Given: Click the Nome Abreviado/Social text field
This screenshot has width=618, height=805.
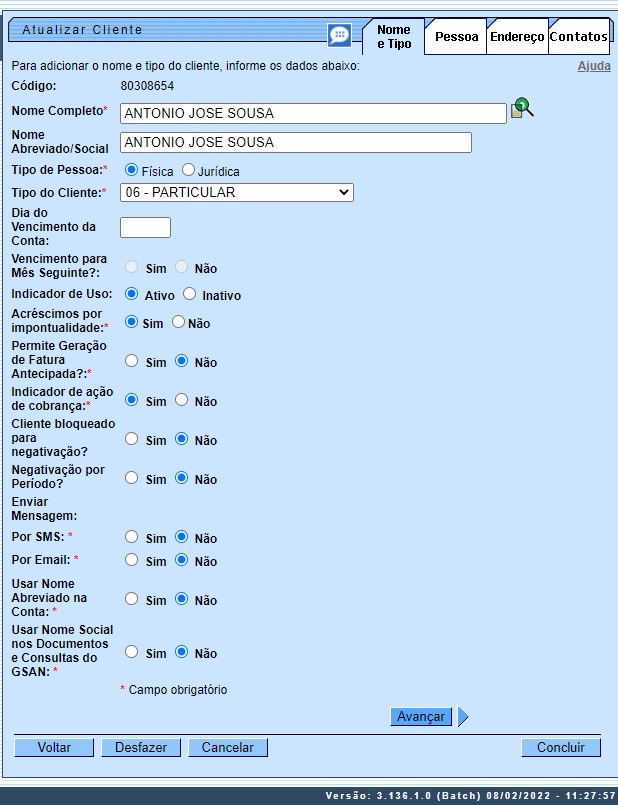Looking at the screenshot, I should 295,142.
